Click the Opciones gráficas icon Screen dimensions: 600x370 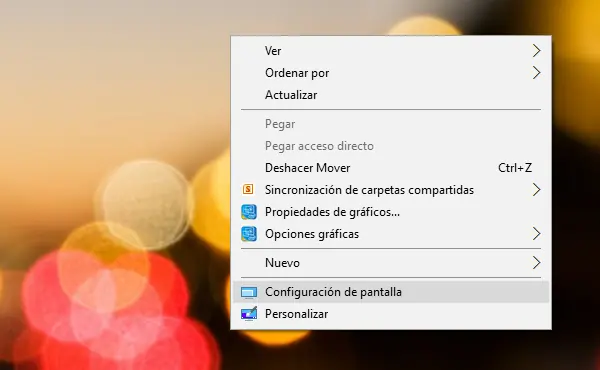tap(249, 234)
